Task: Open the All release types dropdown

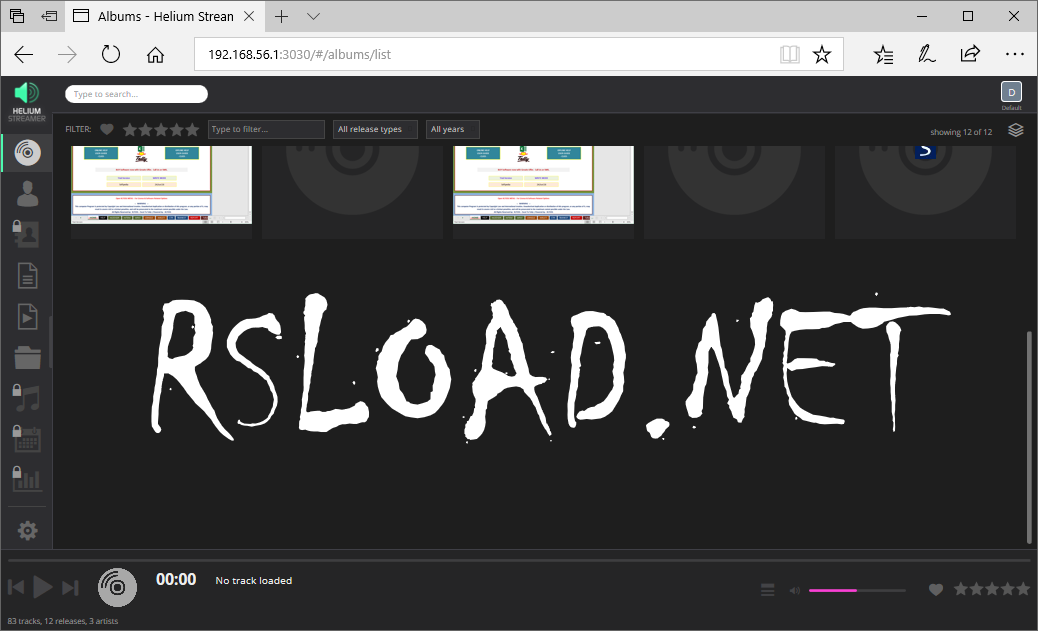Action: tap(375, 129)
